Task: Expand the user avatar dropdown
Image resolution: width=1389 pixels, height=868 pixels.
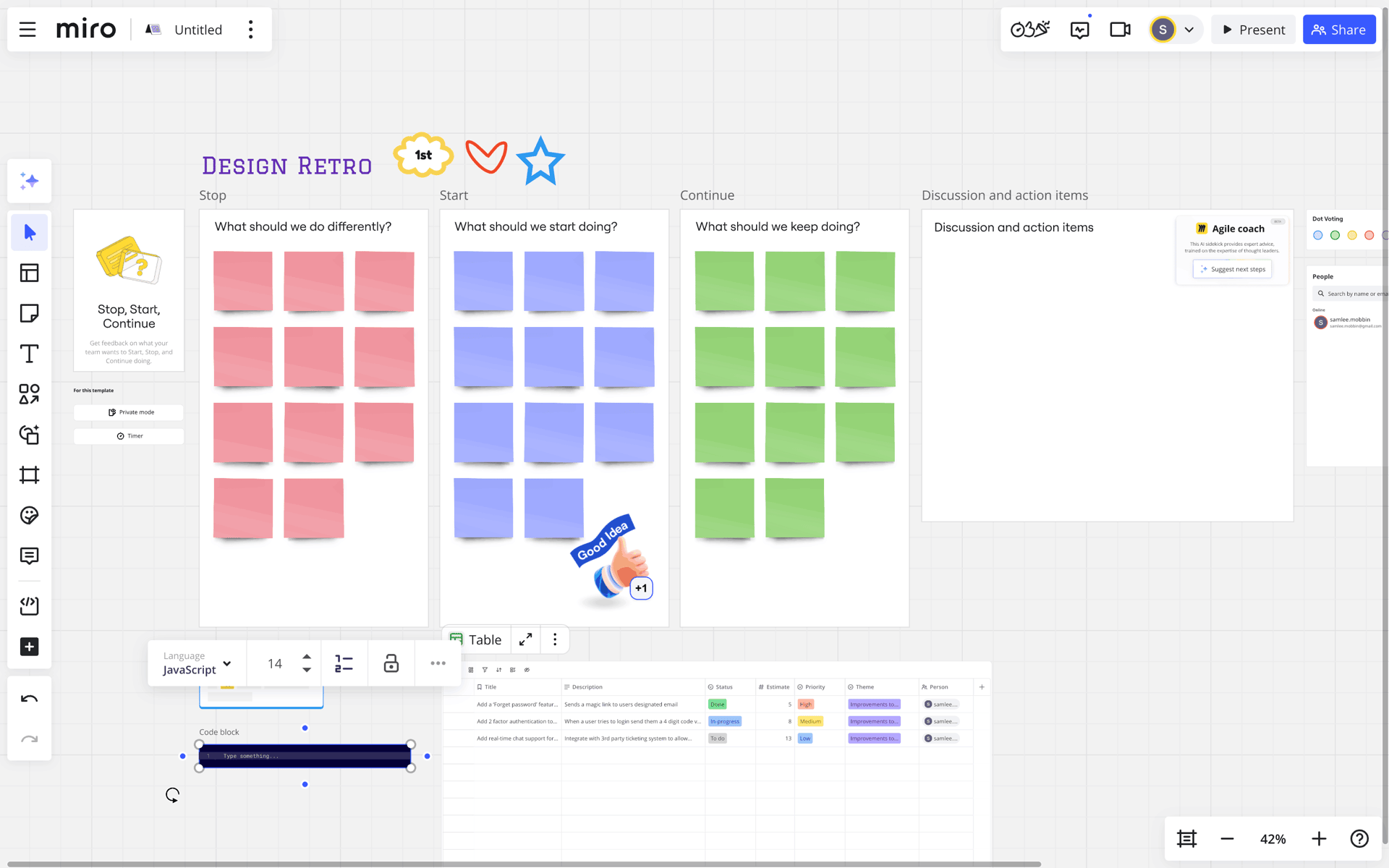Action: click(x=1189, y=30)
